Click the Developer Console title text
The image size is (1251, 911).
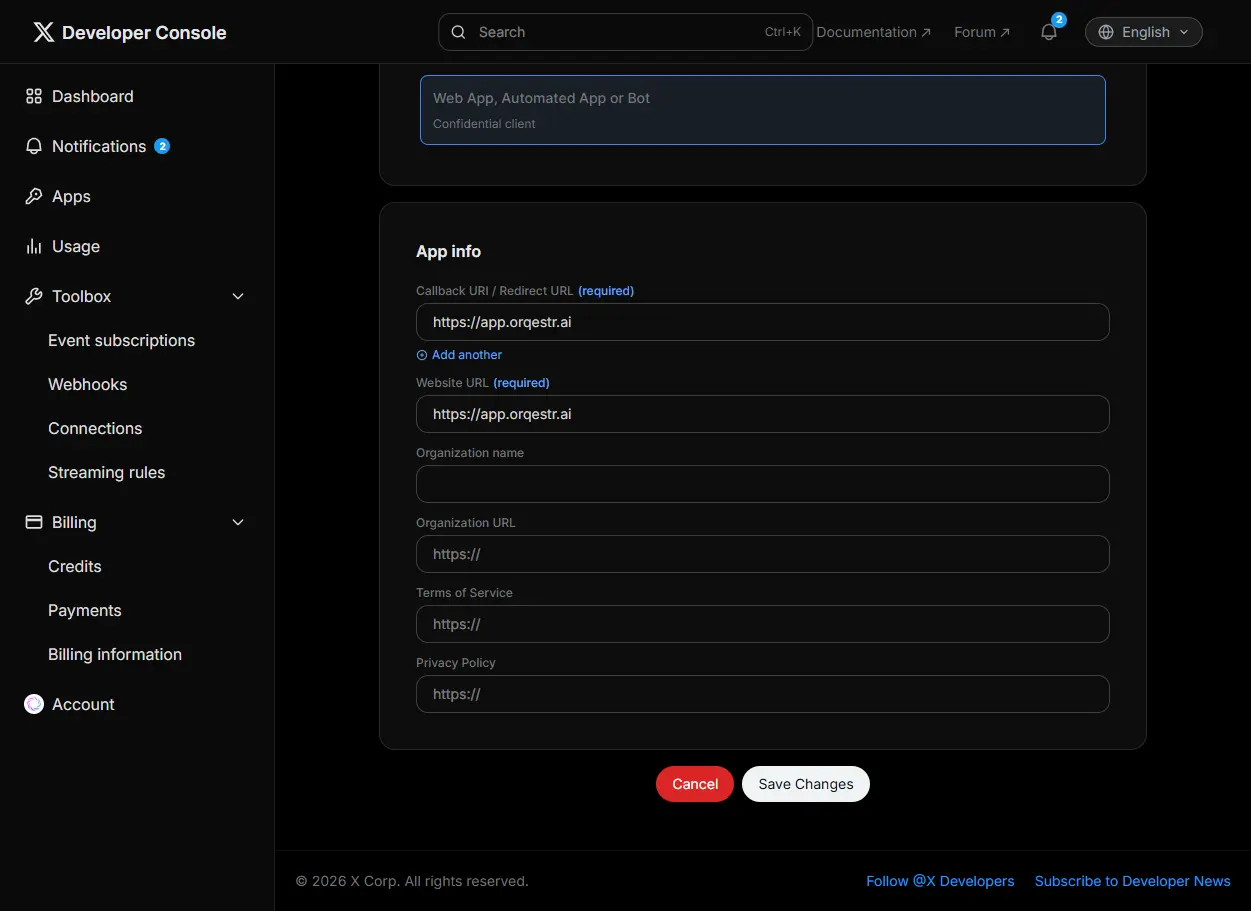[x=144, y=33]
